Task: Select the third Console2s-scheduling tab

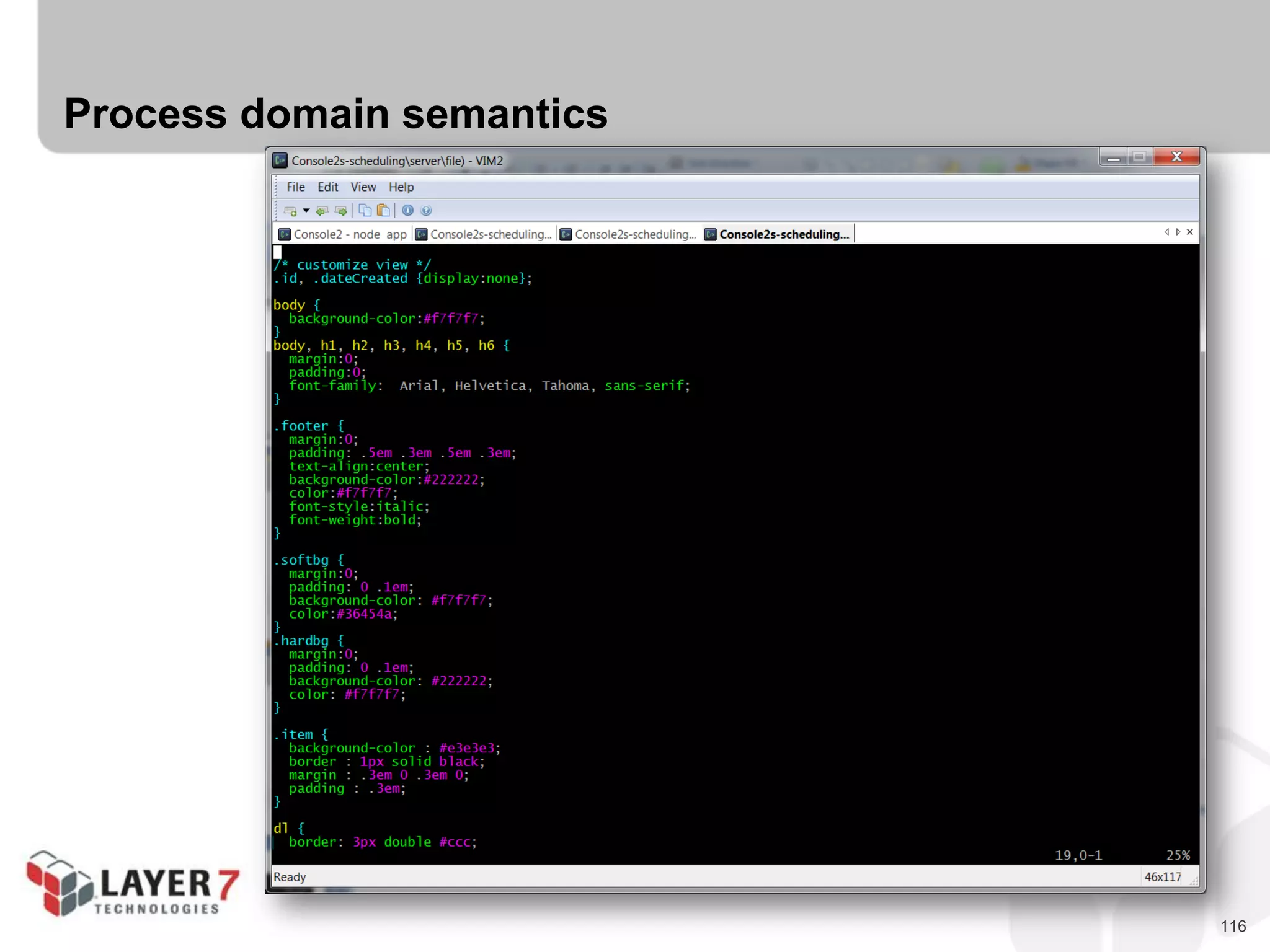Action: tap(628, 234)
